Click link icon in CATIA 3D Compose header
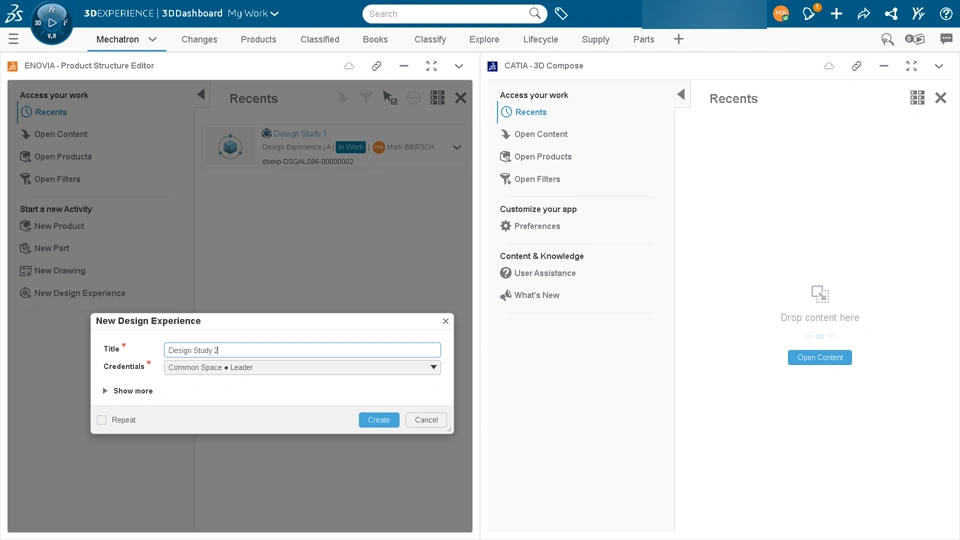This screenshot has height=540, width=960. click(x=857, y=66)
